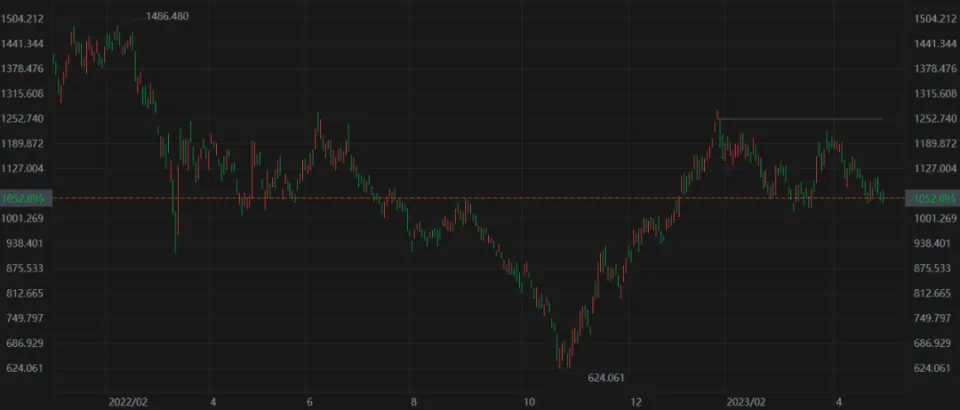The height and width of the screenshot is (410, 960).
Task: Click the 1504.212 label on right price axis
Action: click(937, 19)
